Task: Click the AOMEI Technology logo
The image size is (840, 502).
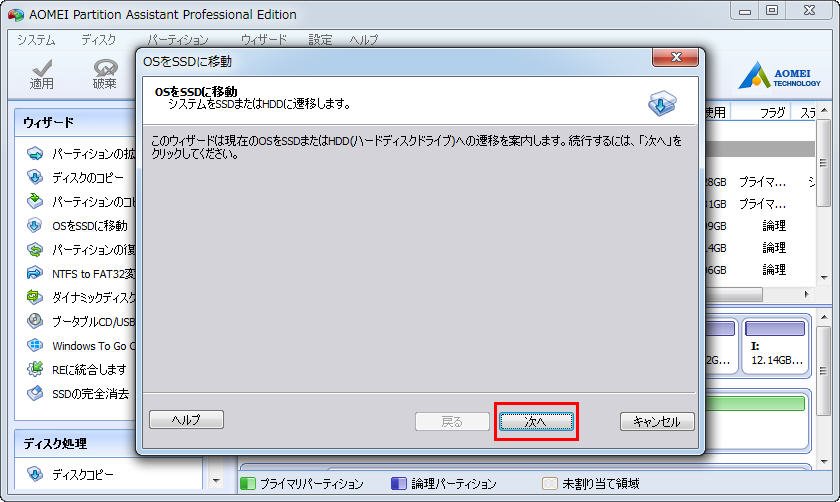Action: (x=779, y=75)
